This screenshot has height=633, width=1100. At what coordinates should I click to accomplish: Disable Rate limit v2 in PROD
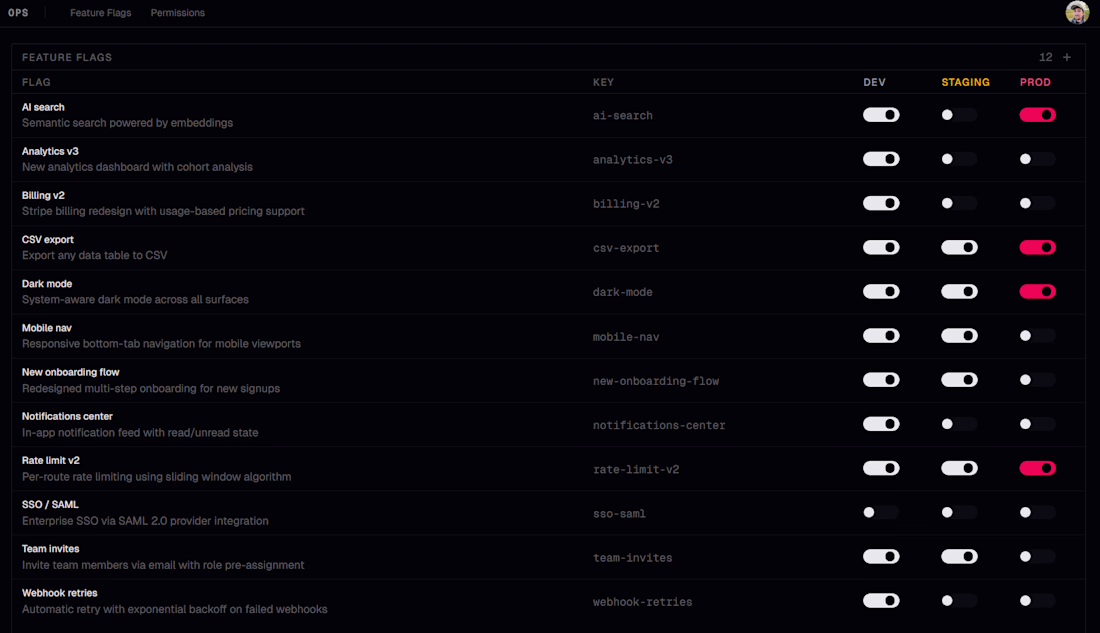point(1037,468)
